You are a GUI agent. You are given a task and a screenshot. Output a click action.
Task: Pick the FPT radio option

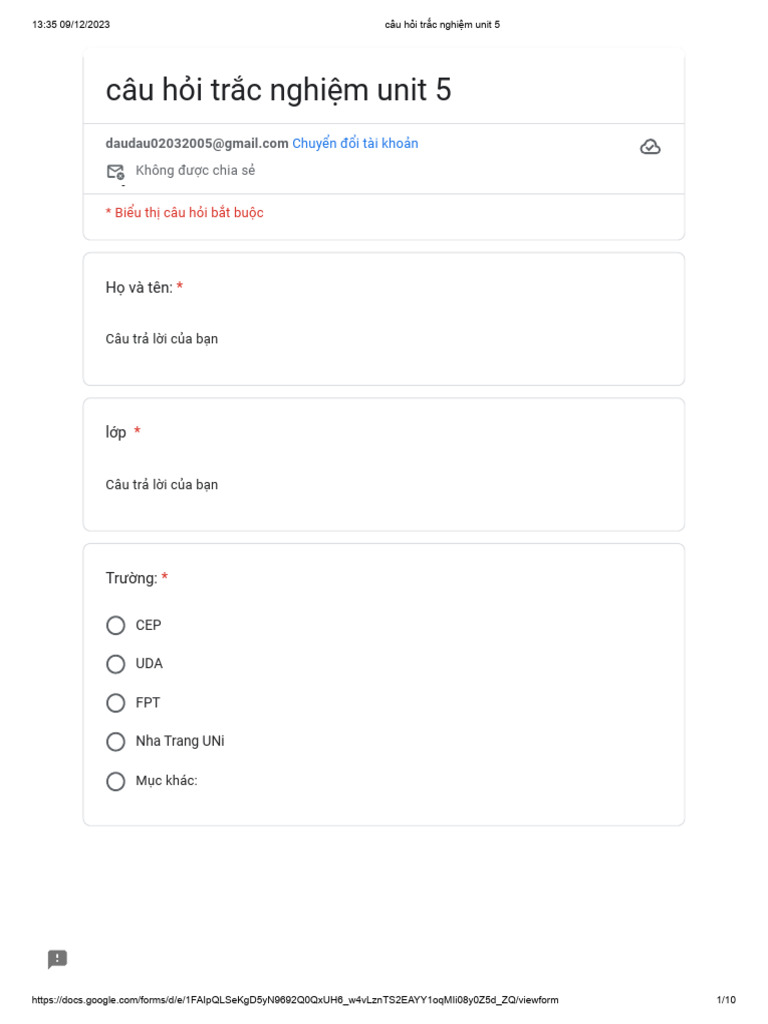point(116,703)
